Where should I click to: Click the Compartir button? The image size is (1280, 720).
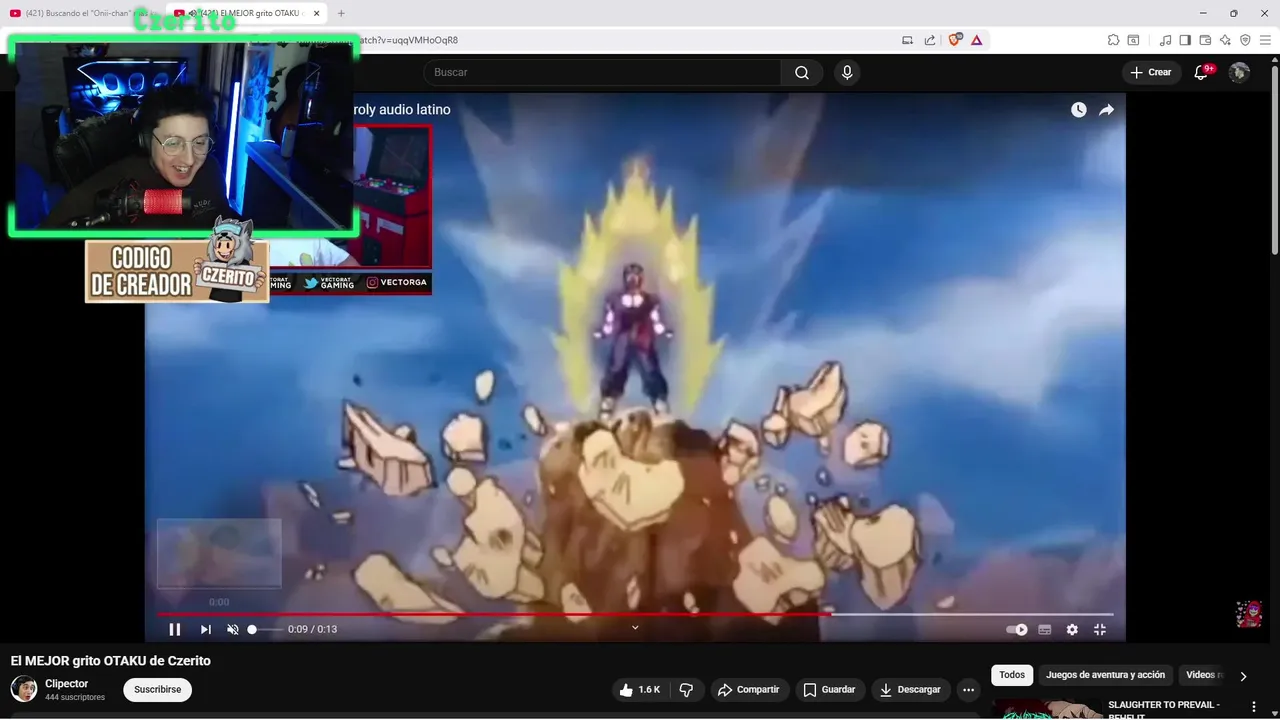point(749,690)
